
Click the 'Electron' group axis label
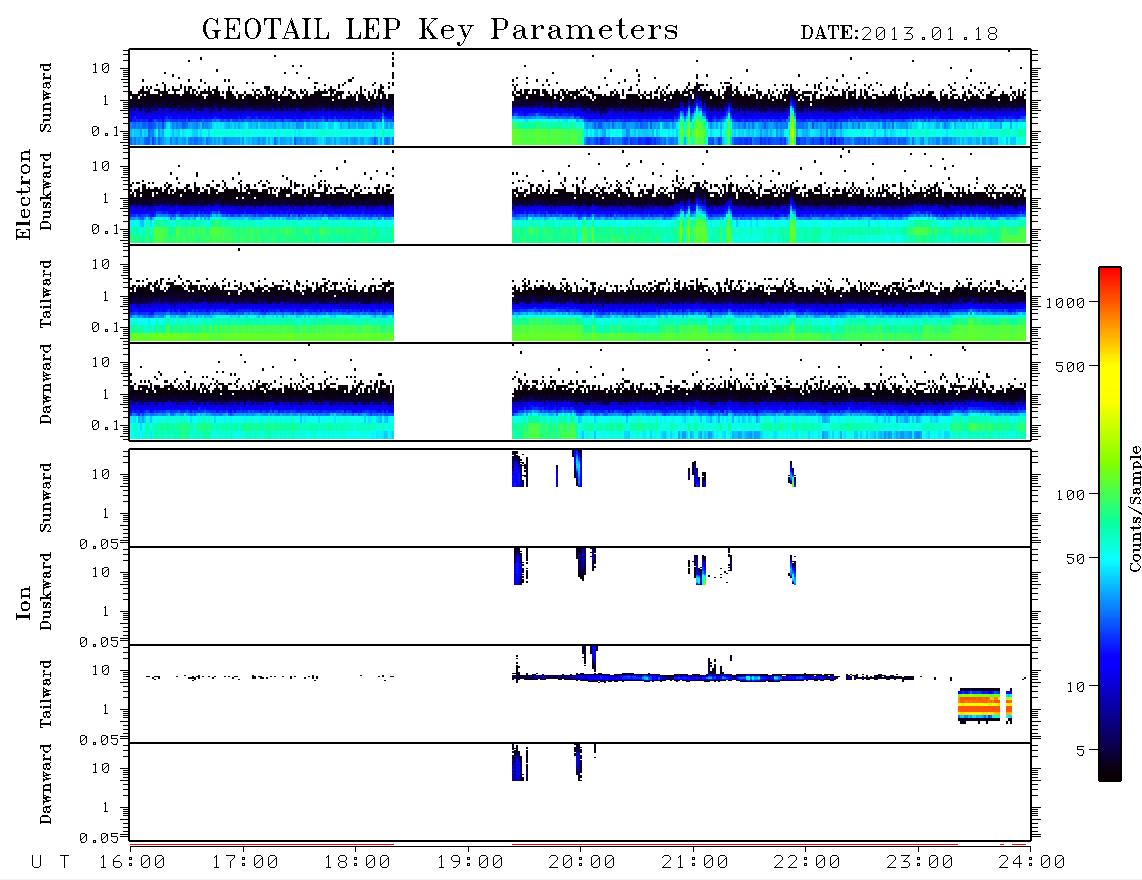coord(23,194)
